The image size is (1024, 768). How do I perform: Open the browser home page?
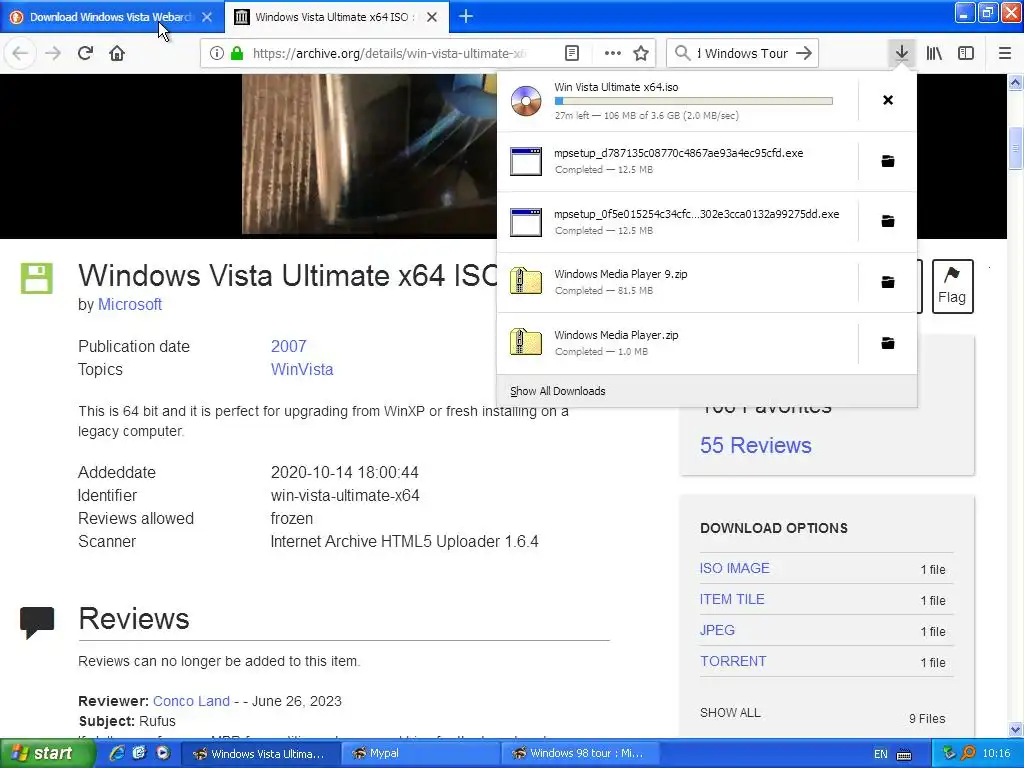[117, 54]
